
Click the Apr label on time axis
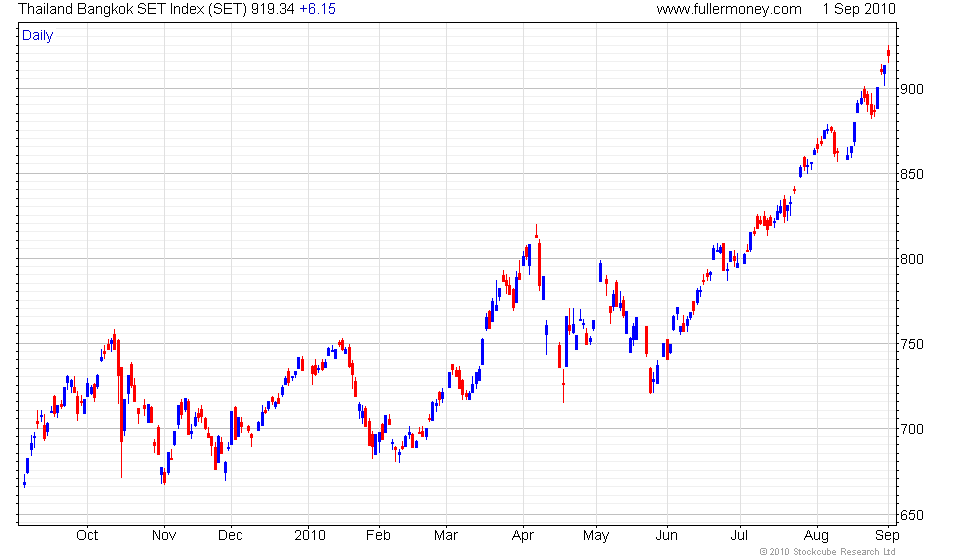(522, 536)
